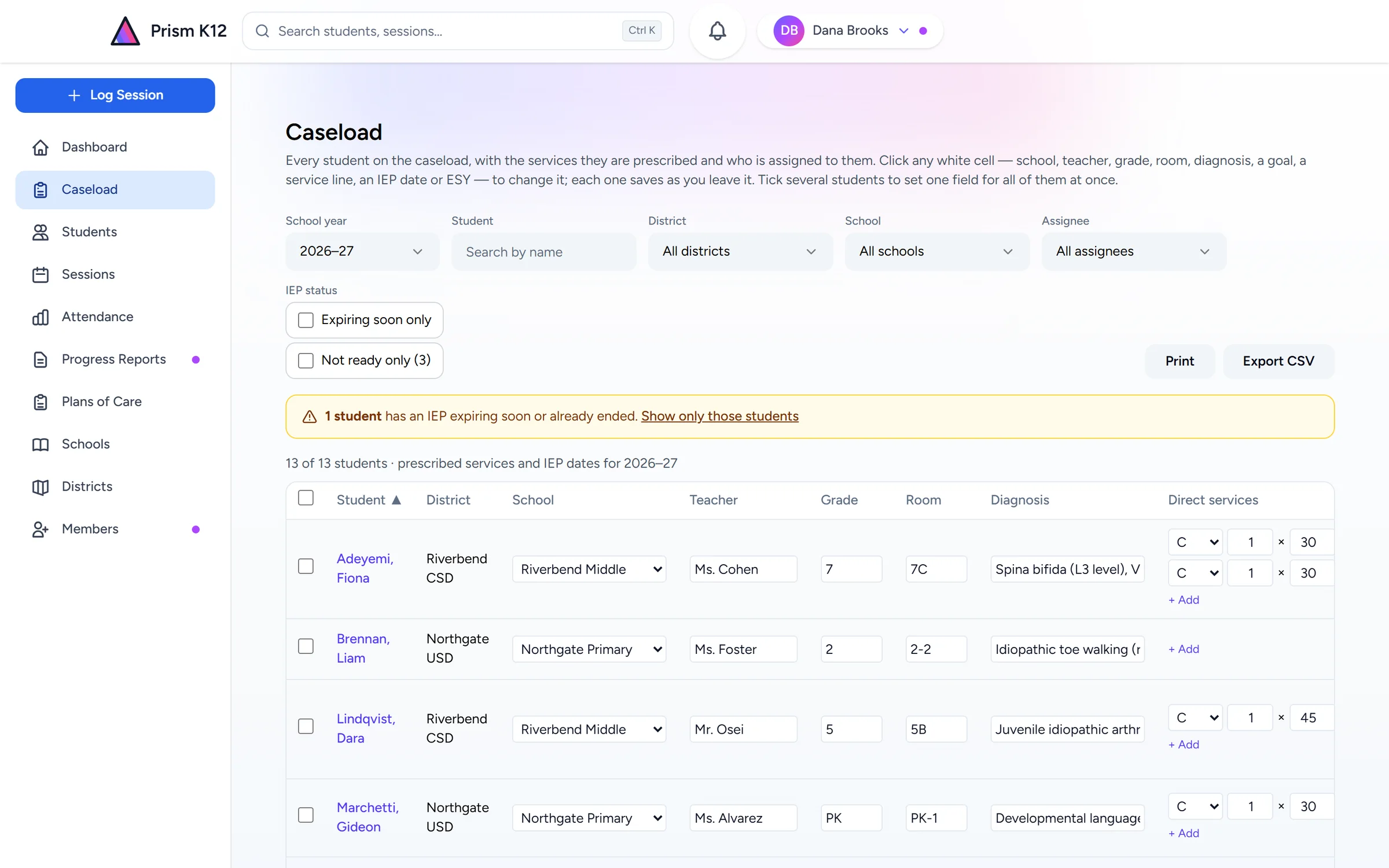Expand the Dana Brooks account chevron
The image size is (1389, 868).
click(903, 31)
